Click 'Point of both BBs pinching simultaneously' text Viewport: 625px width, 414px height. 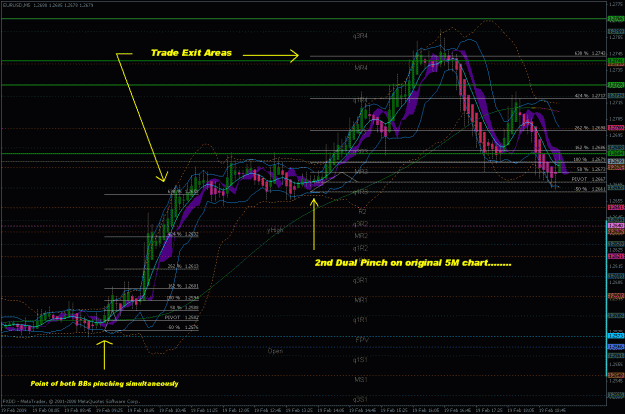point(104,384)
